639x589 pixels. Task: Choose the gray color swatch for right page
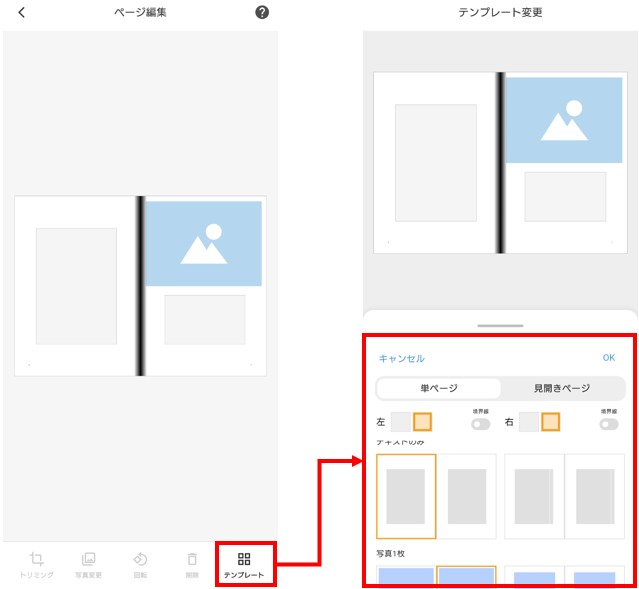click(x=529, y=422)
